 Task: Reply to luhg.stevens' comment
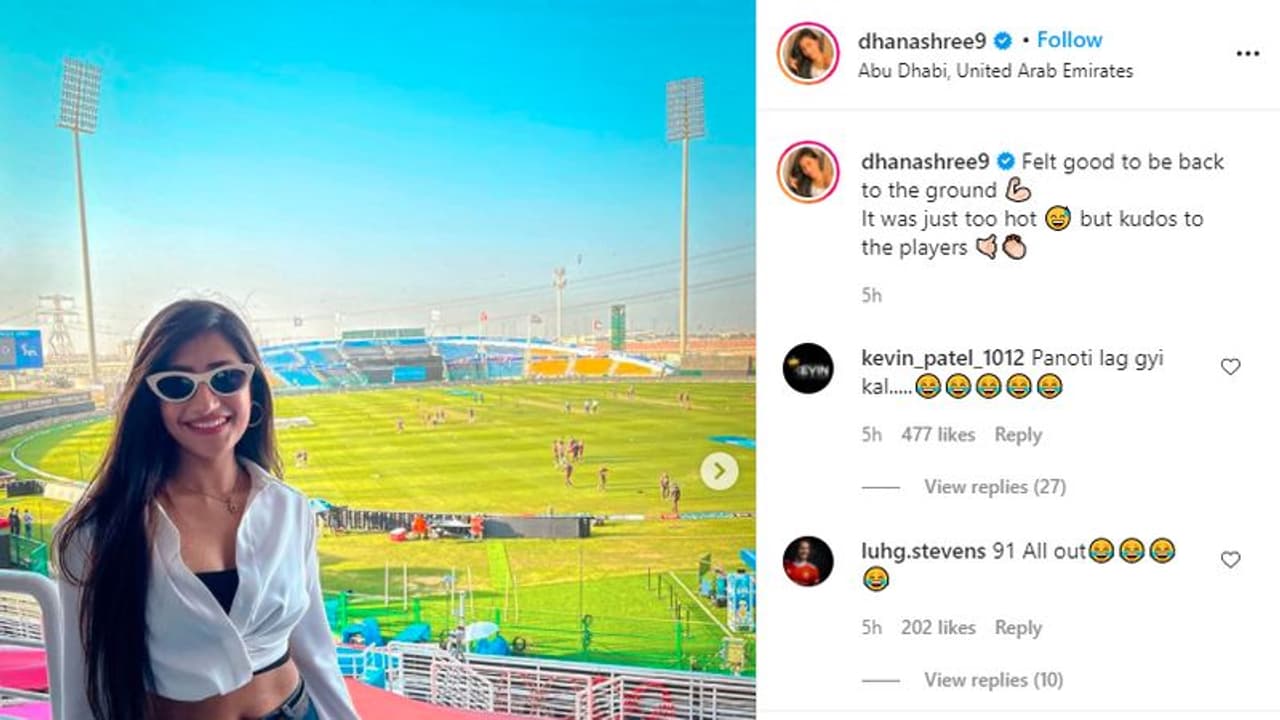(x=1018, y=628)
